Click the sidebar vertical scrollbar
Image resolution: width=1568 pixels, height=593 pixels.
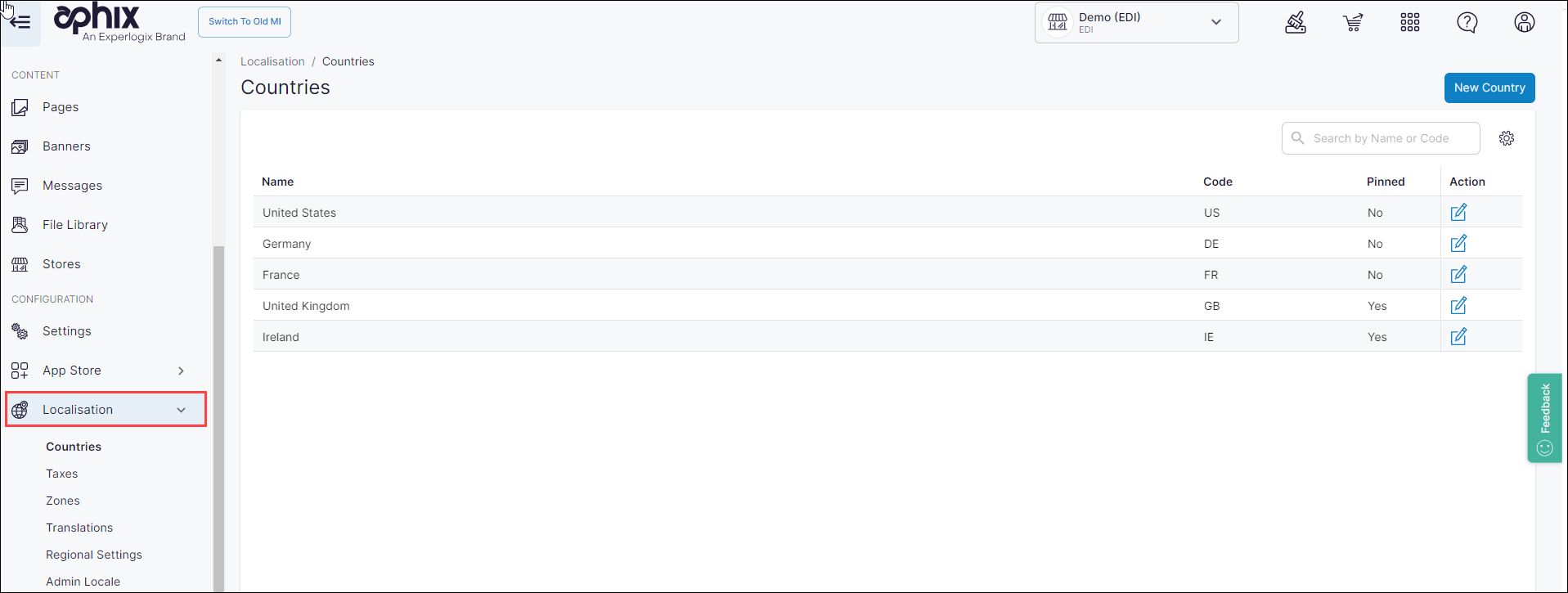(x=218, y=409)
